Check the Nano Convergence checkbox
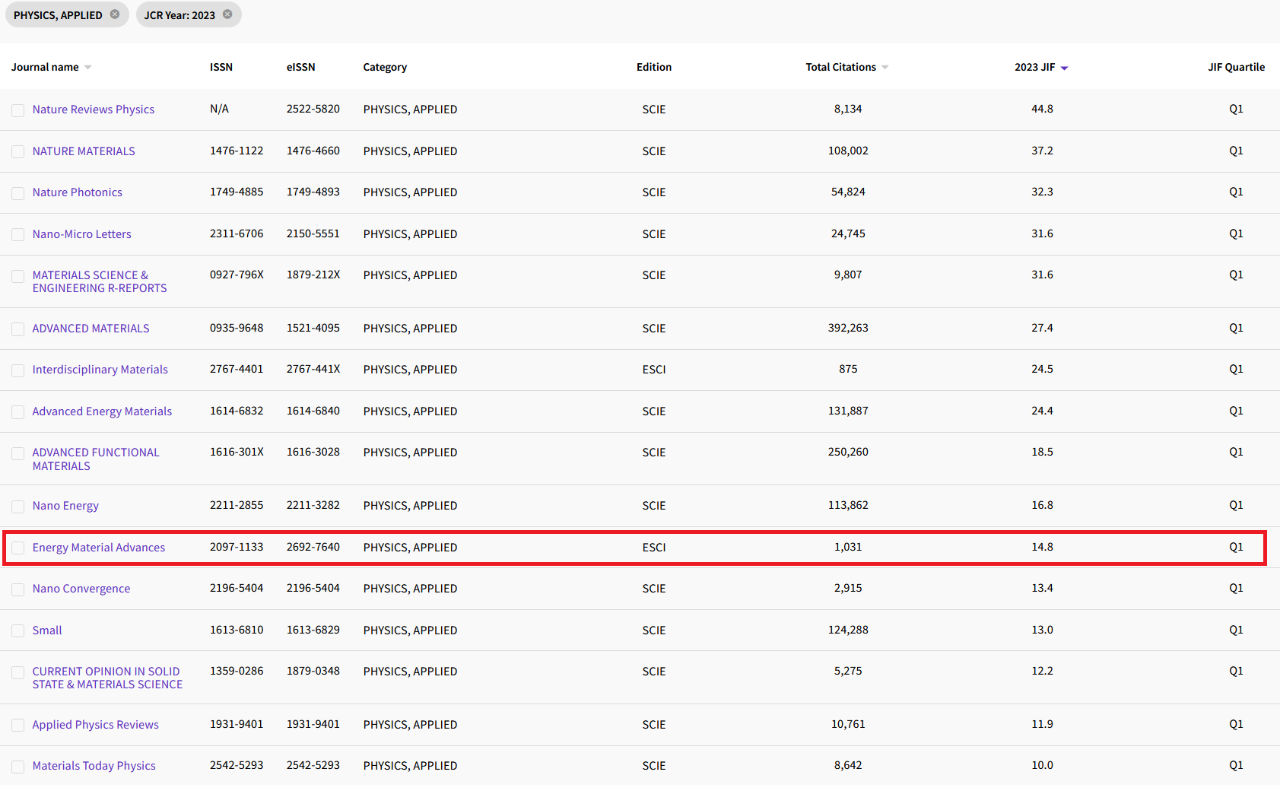The width and height of the screenshot is (1280, 785). pyautogui.click(x=18, y=589)
